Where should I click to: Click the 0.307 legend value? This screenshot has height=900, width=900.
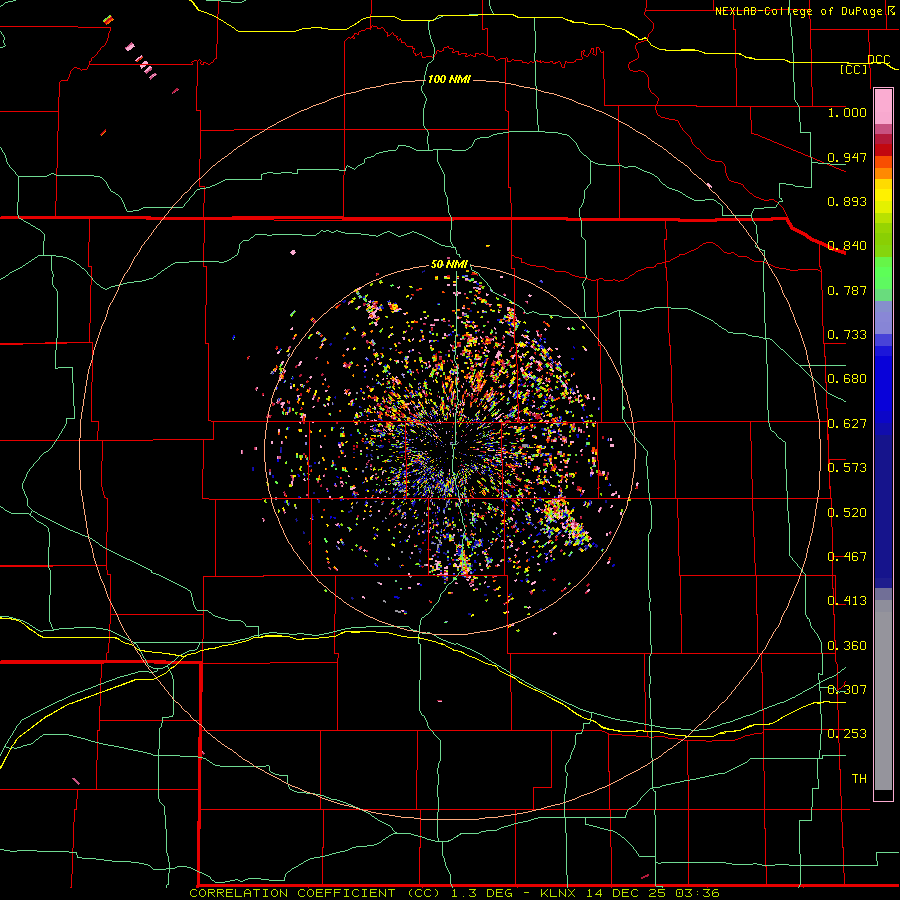point(847,690)
